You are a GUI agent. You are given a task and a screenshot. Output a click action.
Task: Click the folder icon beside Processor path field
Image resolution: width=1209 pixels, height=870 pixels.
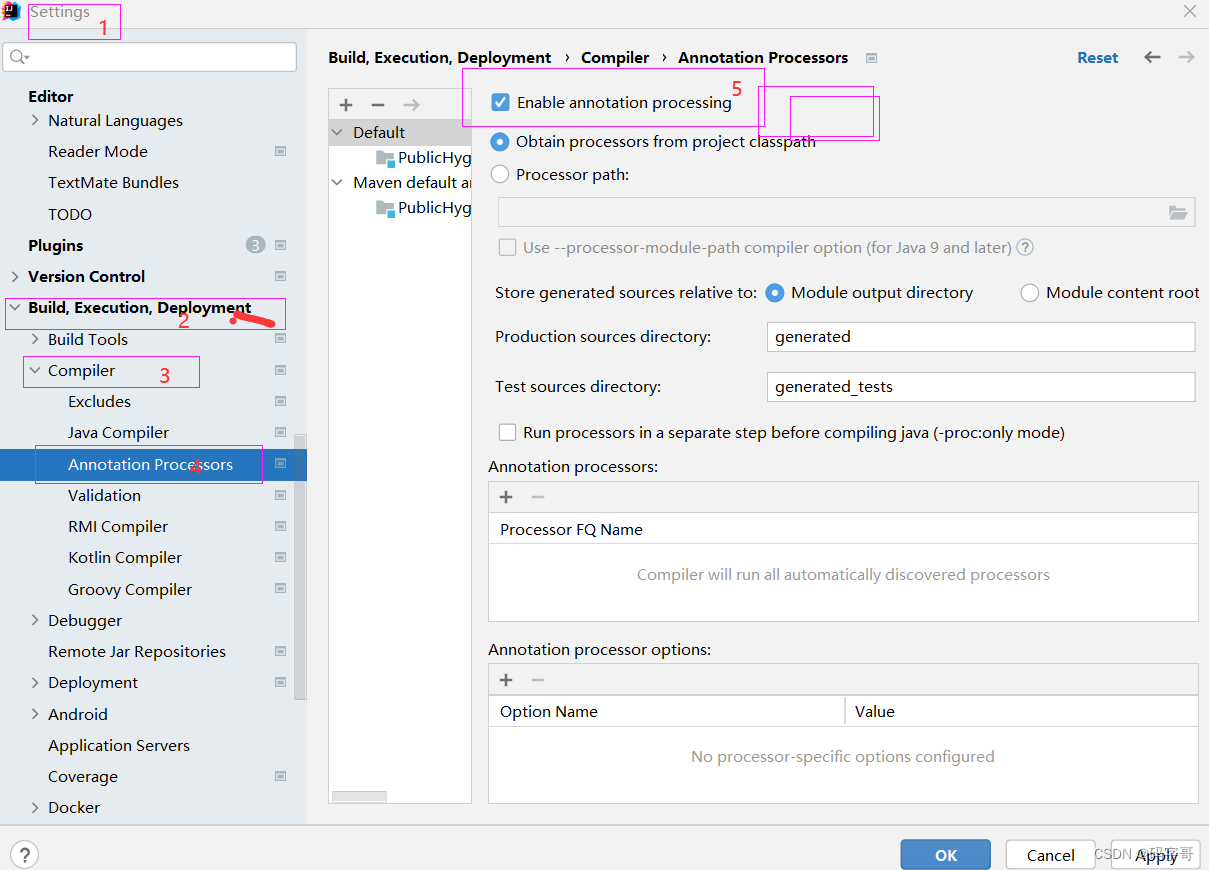pos(1178,212)
